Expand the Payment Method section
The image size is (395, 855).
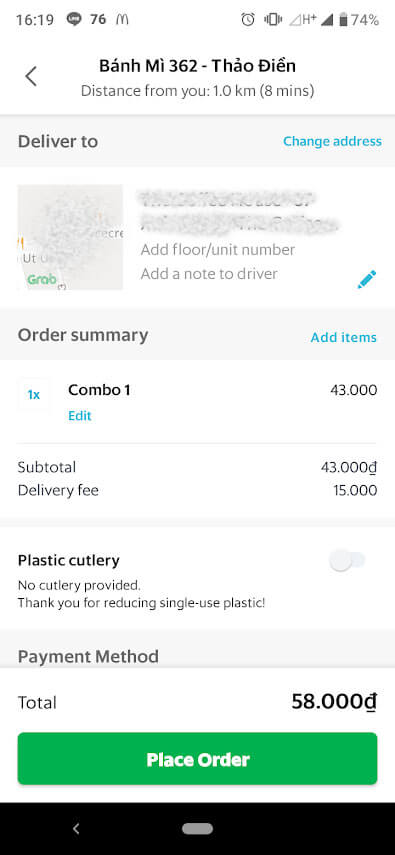tap(88, 656)
